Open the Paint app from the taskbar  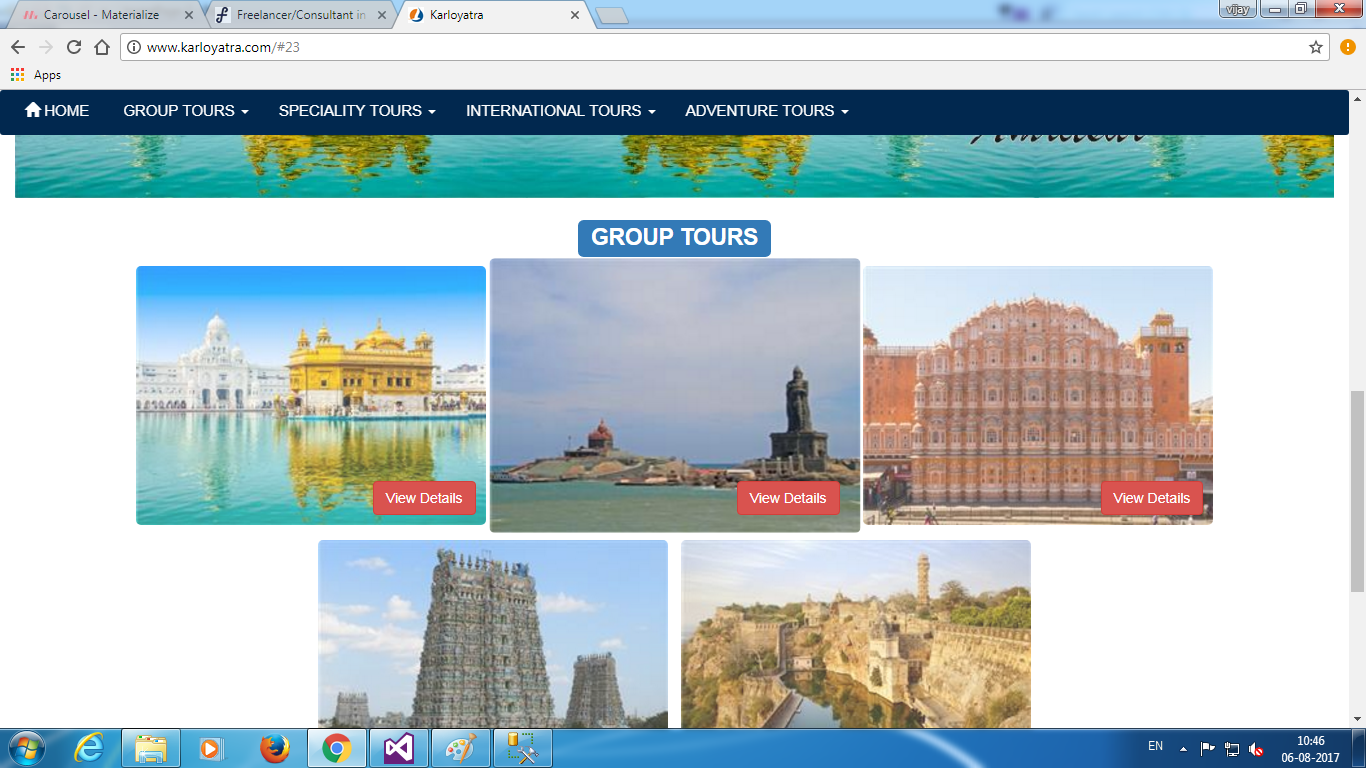(x=461, y=748)
